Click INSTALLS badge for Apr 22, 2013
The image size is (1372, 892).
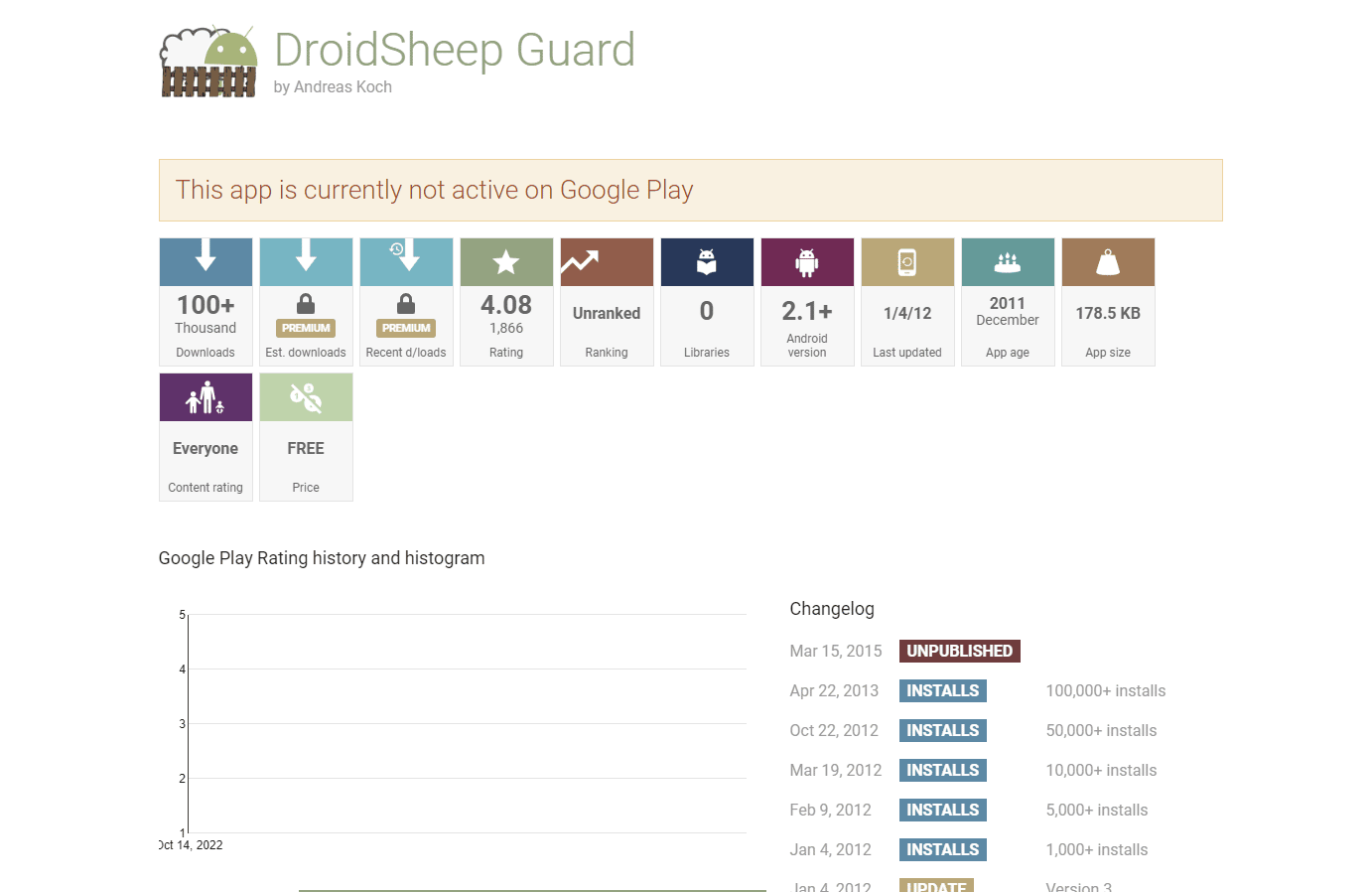943,690
